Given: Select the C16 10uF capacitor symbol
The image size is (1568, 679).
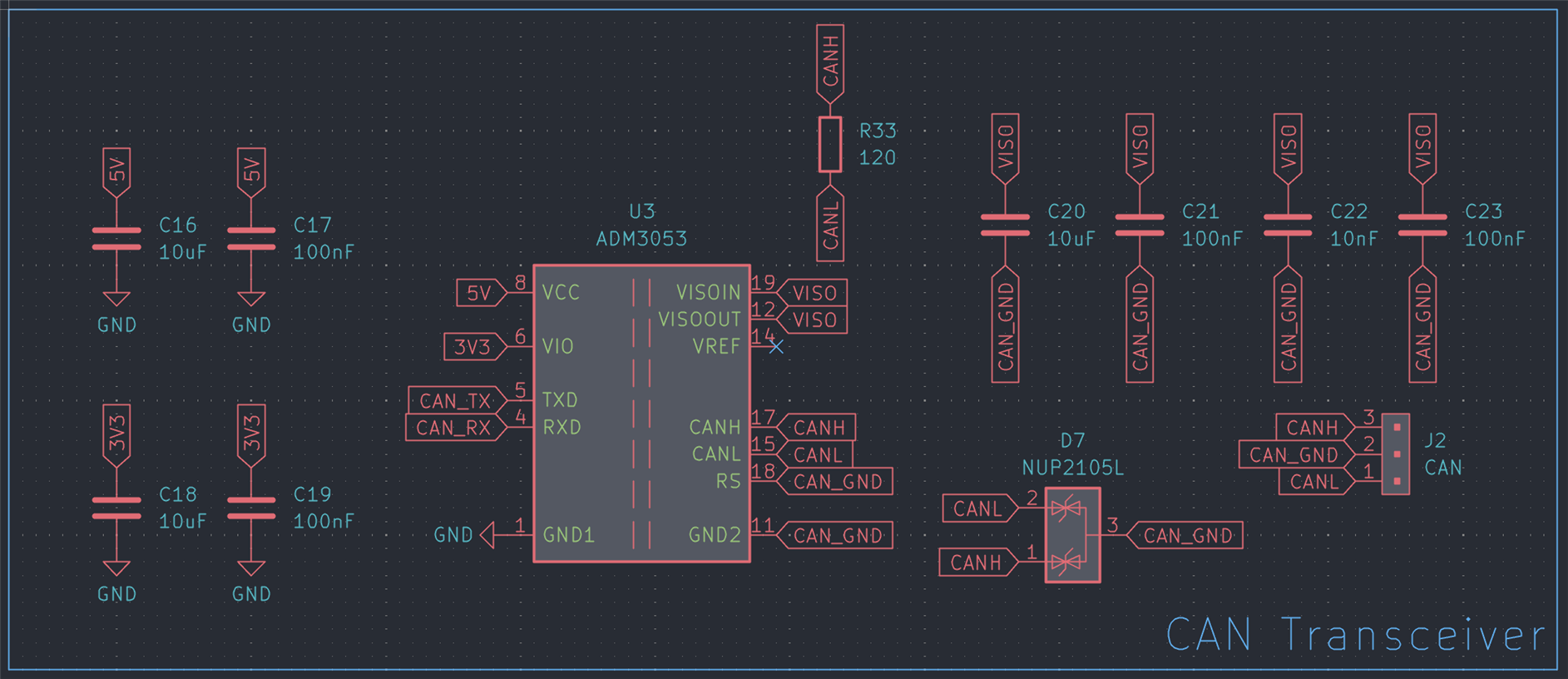Looking at the screenshot, I should [x=116, y=239].
